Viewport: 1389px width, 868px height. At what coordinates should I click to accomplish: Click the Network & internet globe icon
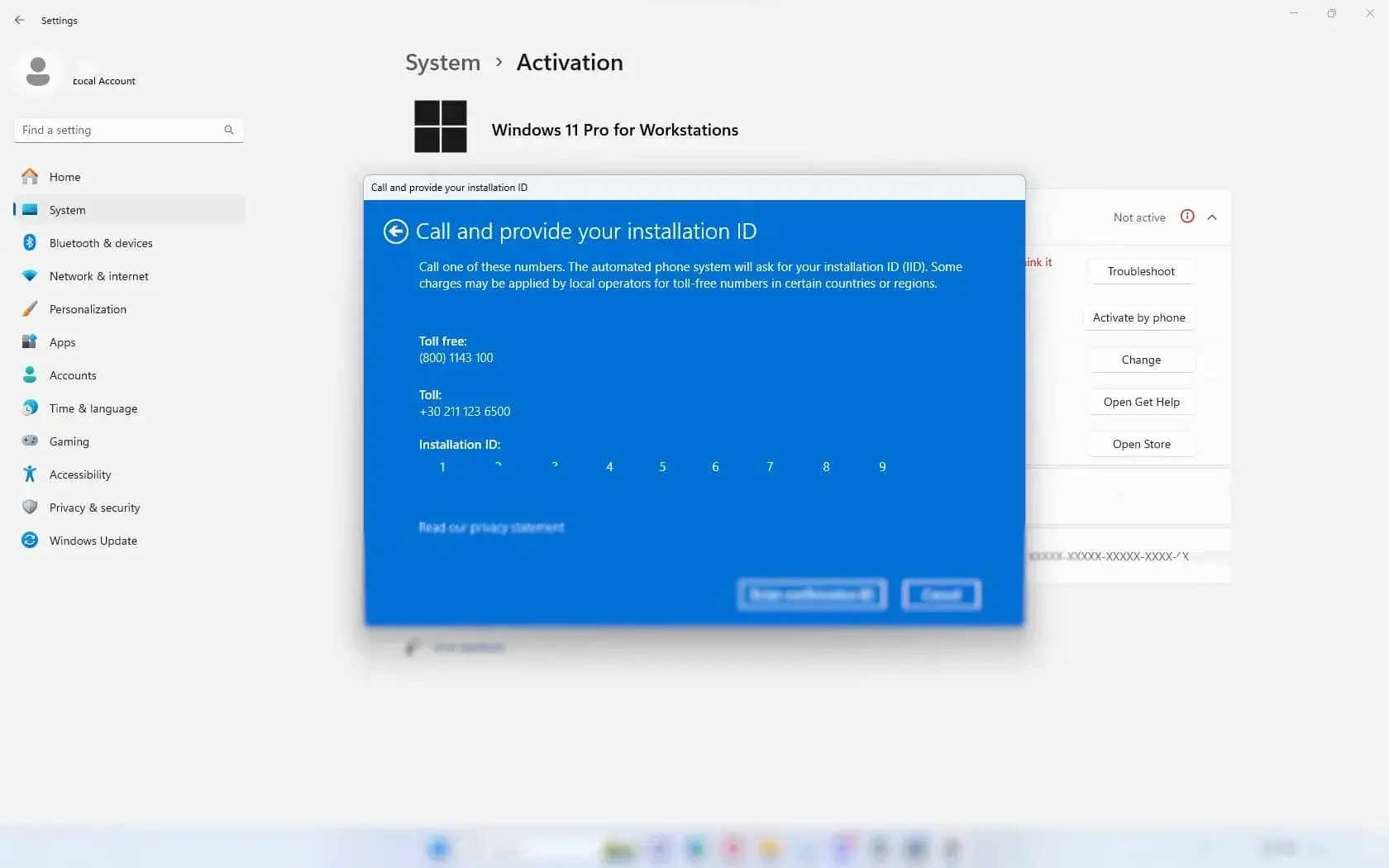pyautogui.click(x=30, y=275)
